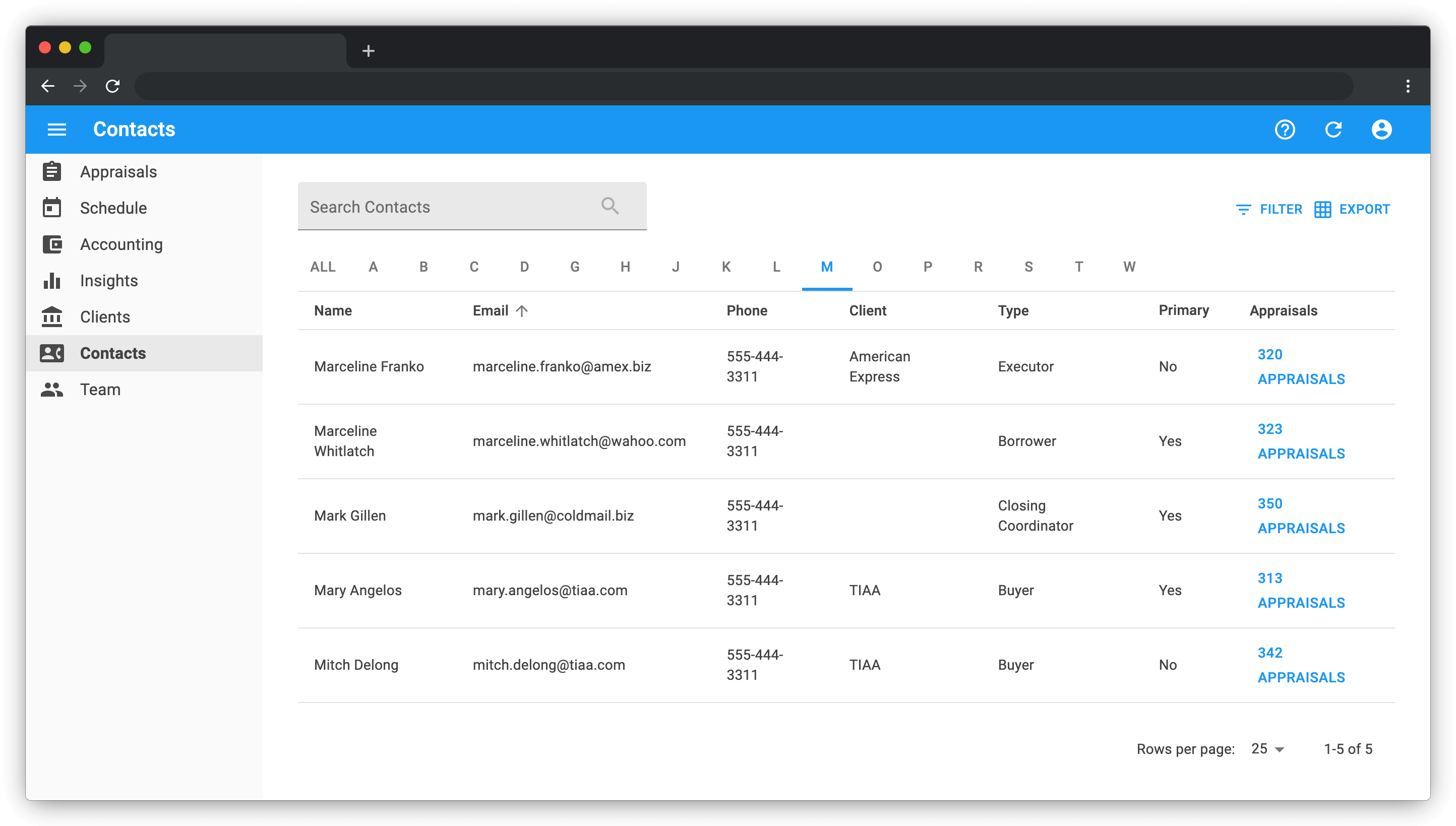1456x826 pixels.
Task: View 313 Appraisals for Mary Angelos
Action: click(x=1301, y=590)
